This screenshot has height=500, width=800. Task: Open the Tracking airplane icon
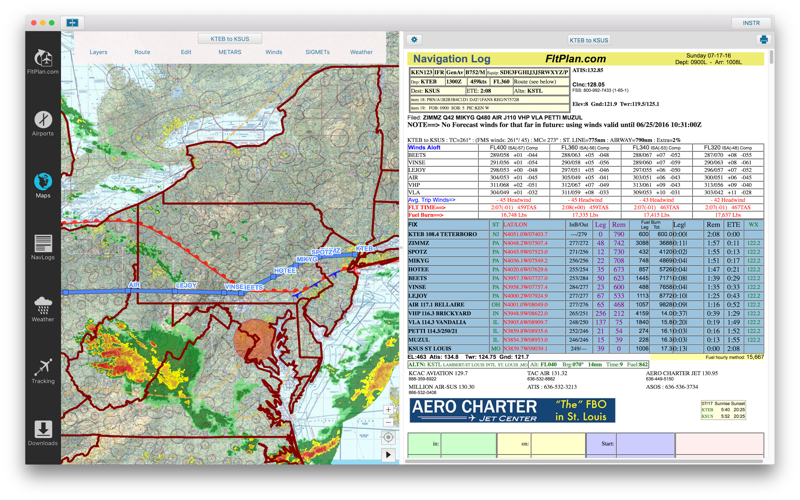tap(43, 371)
